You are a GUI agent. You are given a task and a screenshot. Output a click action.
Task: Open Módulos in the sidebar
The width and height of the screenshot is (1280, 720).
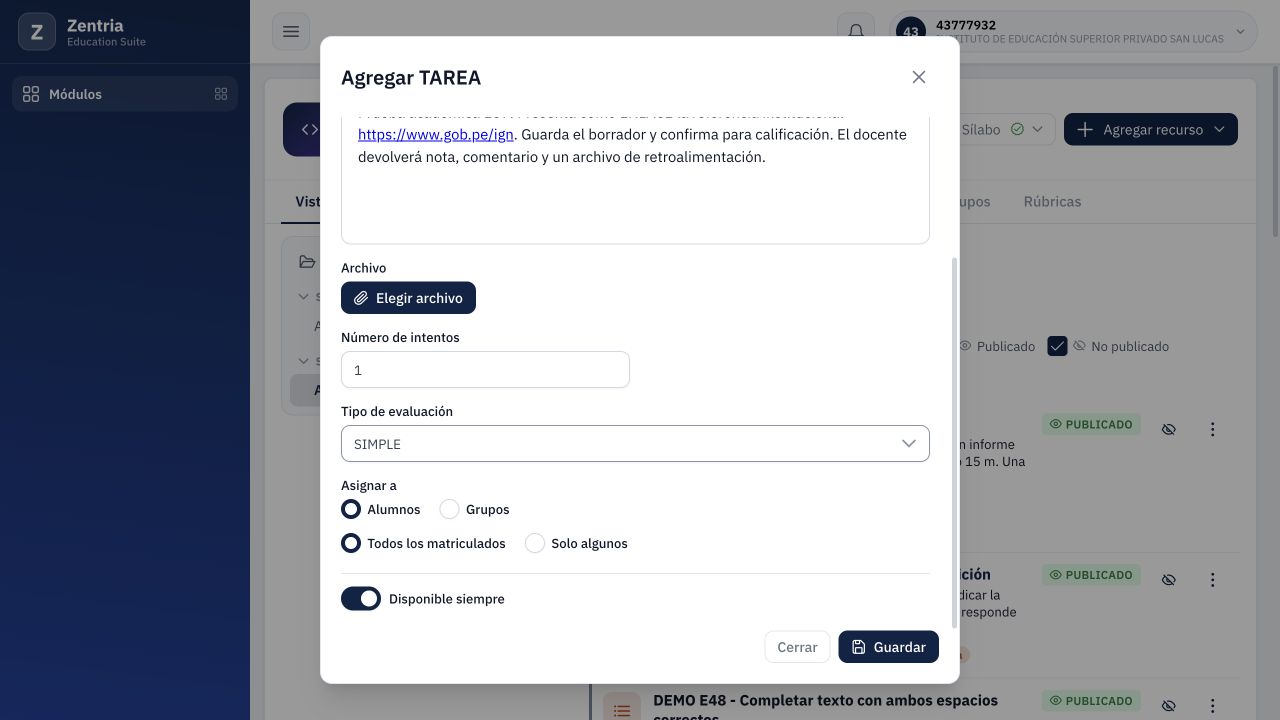point(125,94)
